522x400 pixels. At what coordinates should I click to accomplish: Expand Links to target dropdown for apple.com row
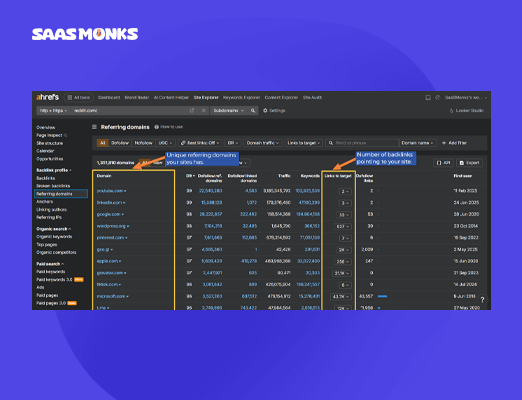coord(343,262)
